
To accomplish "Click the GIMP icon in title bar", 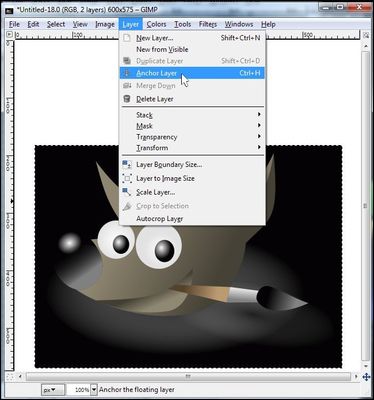I will point(10,10).
